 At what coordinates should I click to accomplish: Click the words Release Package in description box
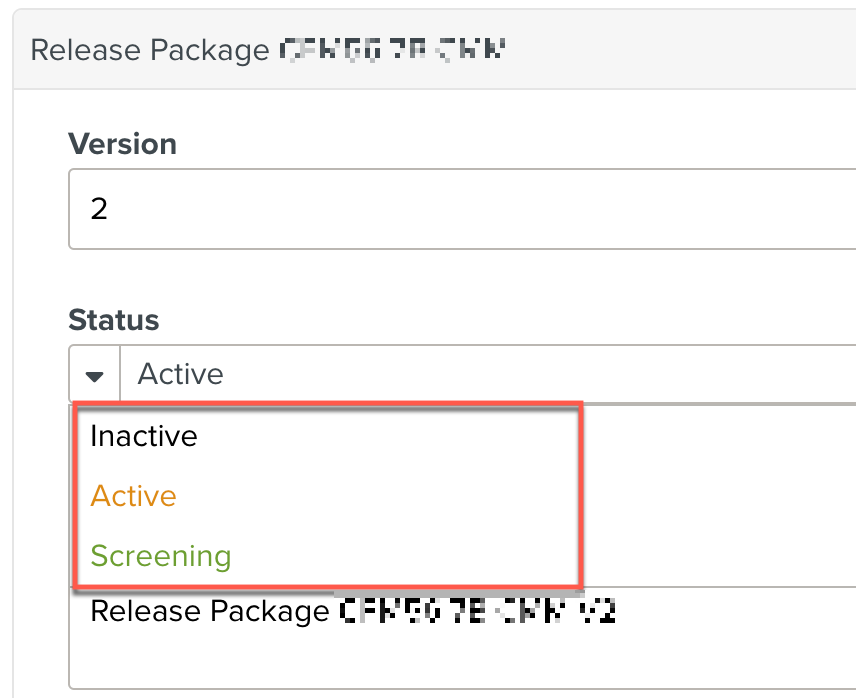tap(210, 611)
